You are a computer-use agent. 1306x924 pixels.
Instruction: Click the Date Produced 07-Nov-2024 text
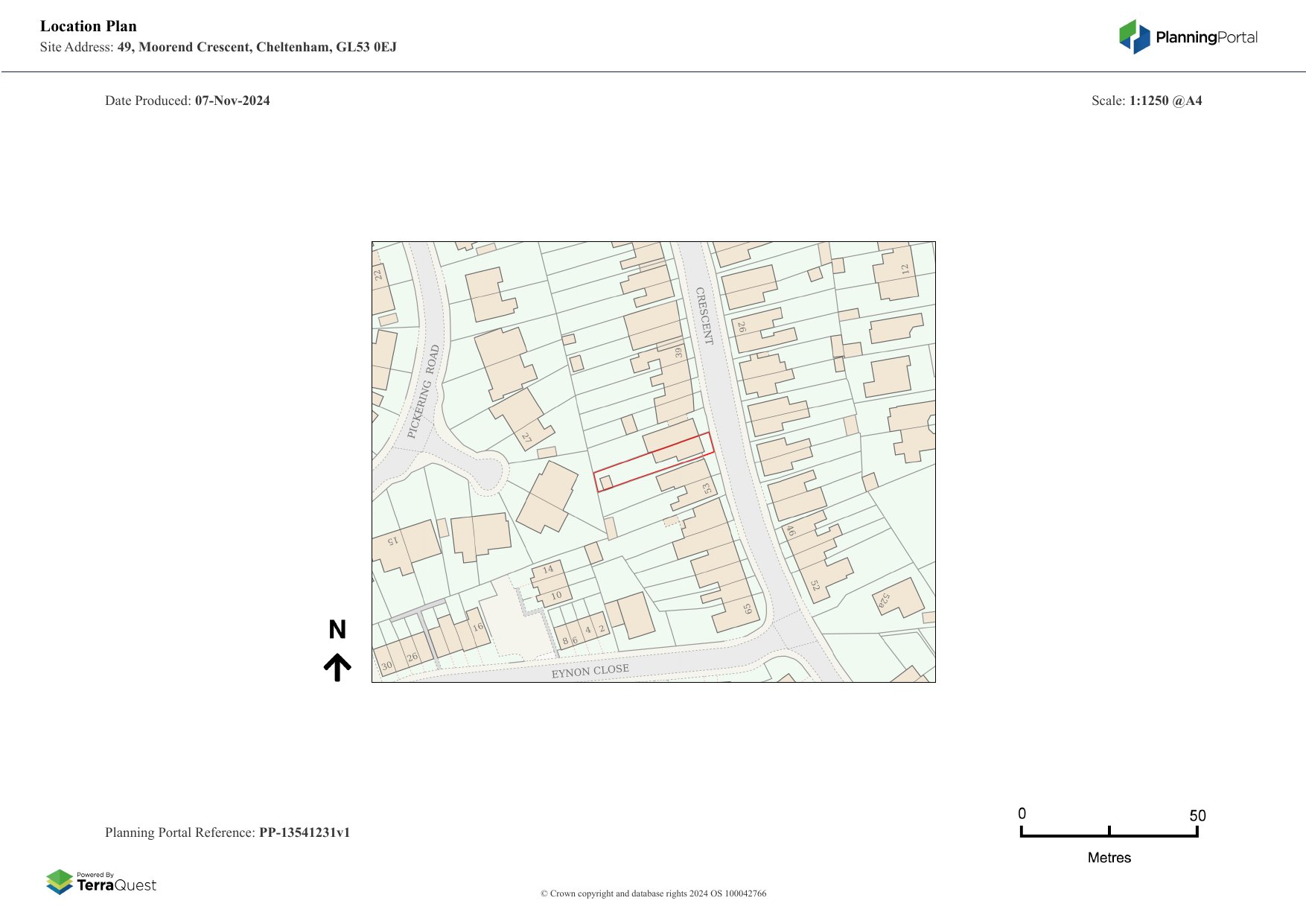click(187, 101)
